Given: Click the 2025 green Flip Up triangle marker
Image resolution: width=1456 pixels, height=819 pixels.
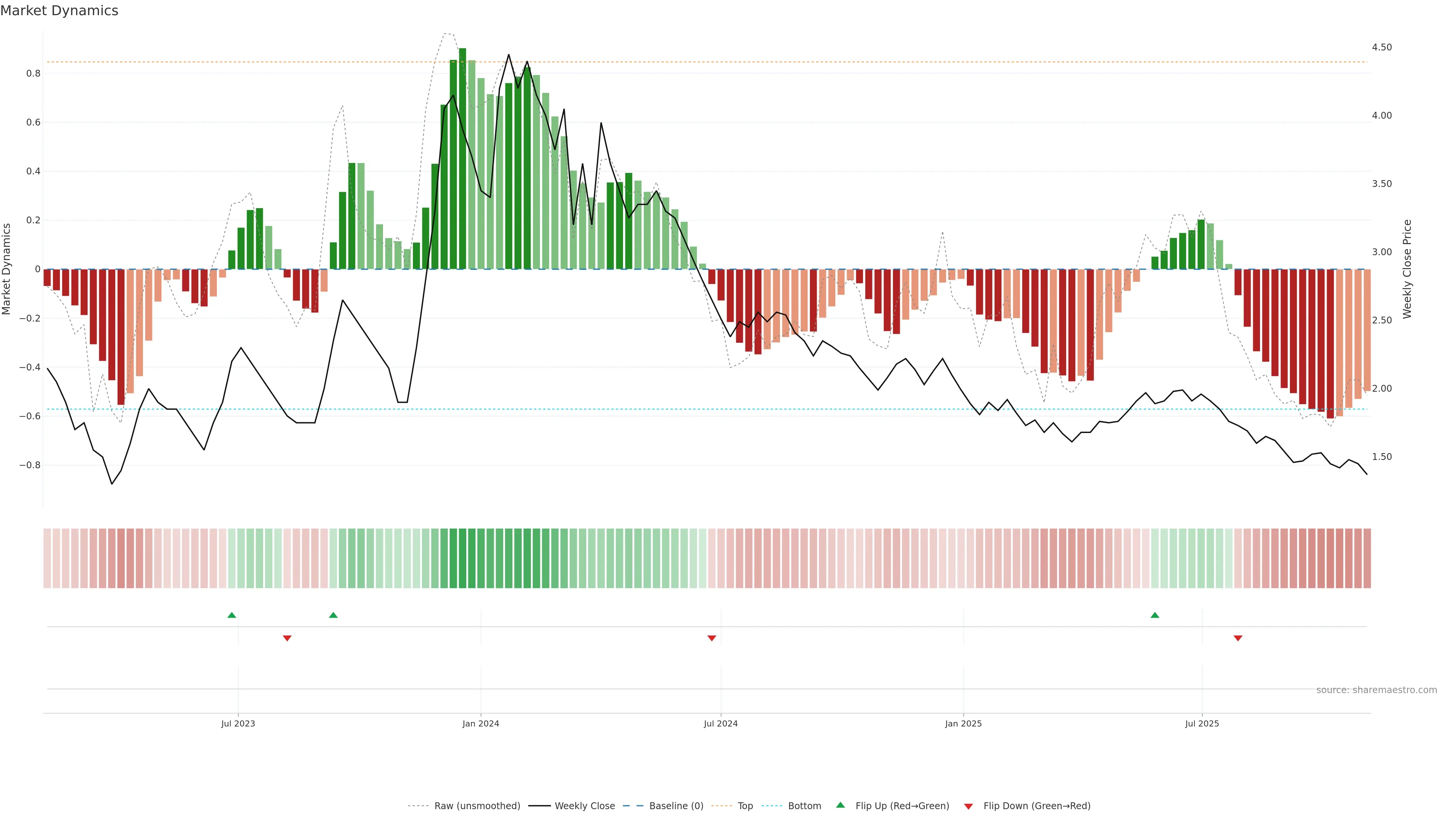Looking at the screenshot, I should click(x=1155, y=615).
